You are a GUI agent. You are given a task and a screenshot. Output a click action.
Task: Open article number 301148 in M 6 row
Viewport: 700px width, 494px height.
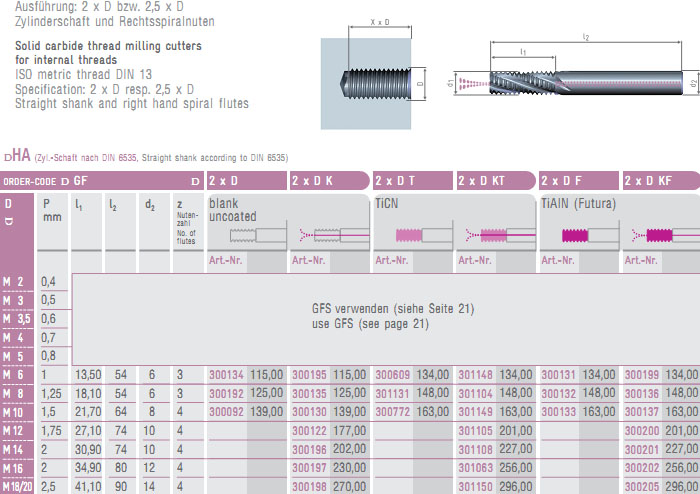click(x=476, y=374)
